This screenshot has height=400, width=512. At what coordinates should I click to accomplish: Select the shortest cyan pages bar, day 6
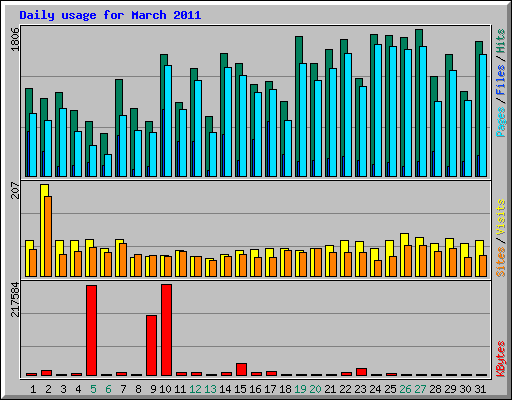pos(108,165)
